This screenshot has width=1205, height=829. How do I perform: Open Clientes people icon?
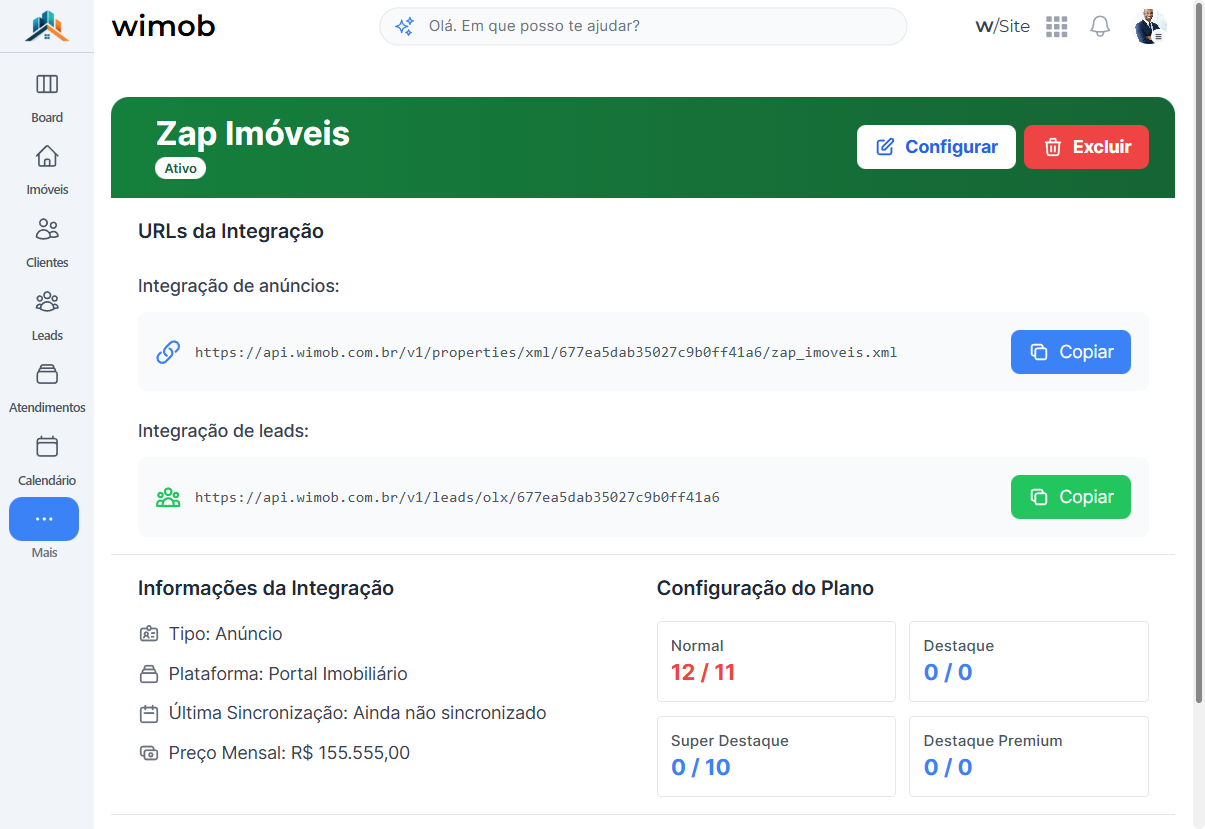pos(47,229)
